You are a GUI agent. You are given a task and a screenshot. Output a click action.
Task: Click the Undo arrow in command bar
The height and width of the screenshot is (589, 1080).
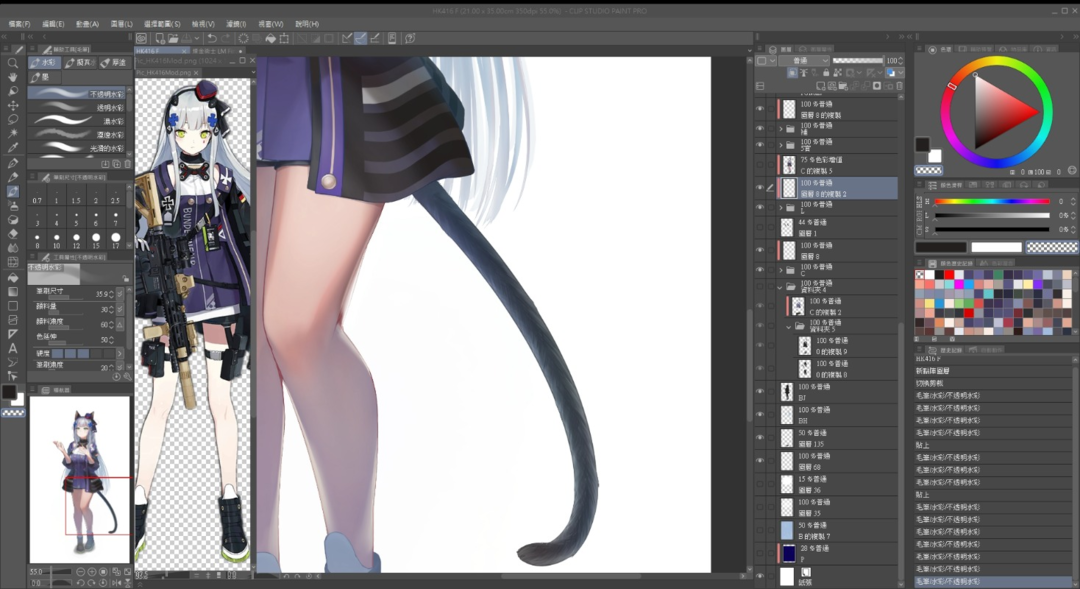pyautogui.click(x=212, y=39)
